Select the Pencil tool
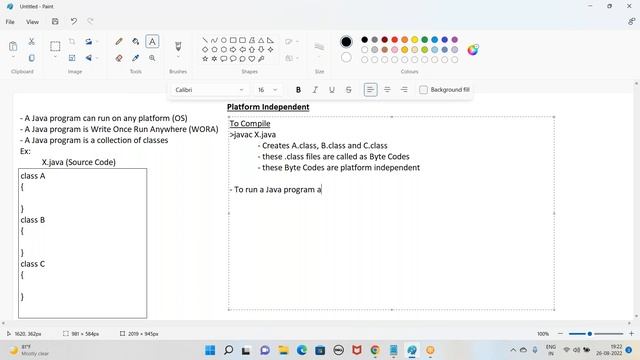Image resolution: width=640 pixels, height=360 pixels. (x=119, y=41)
